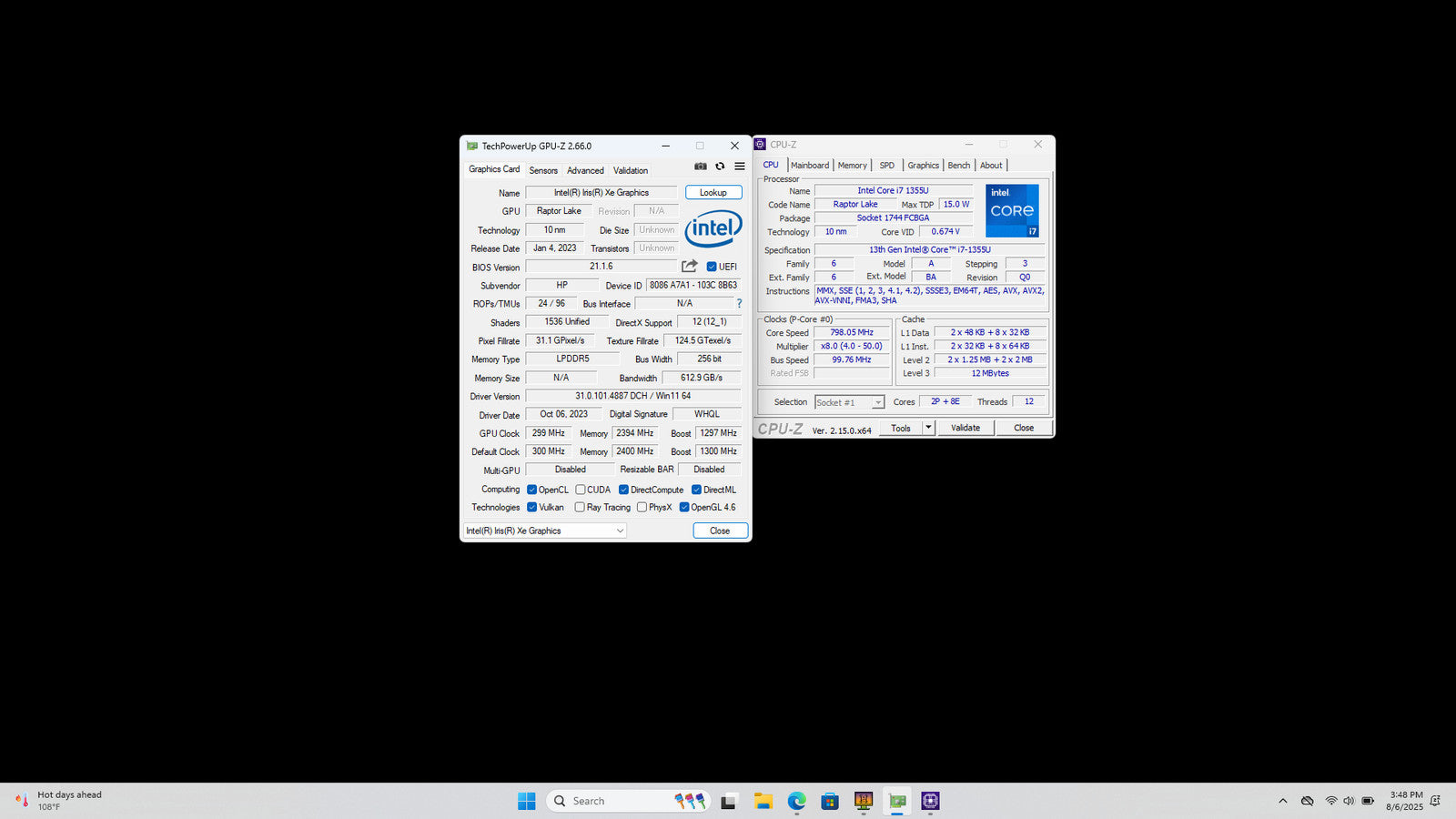
Task: Click the GPU-Z screenshot camera icon
Action: 700,167
